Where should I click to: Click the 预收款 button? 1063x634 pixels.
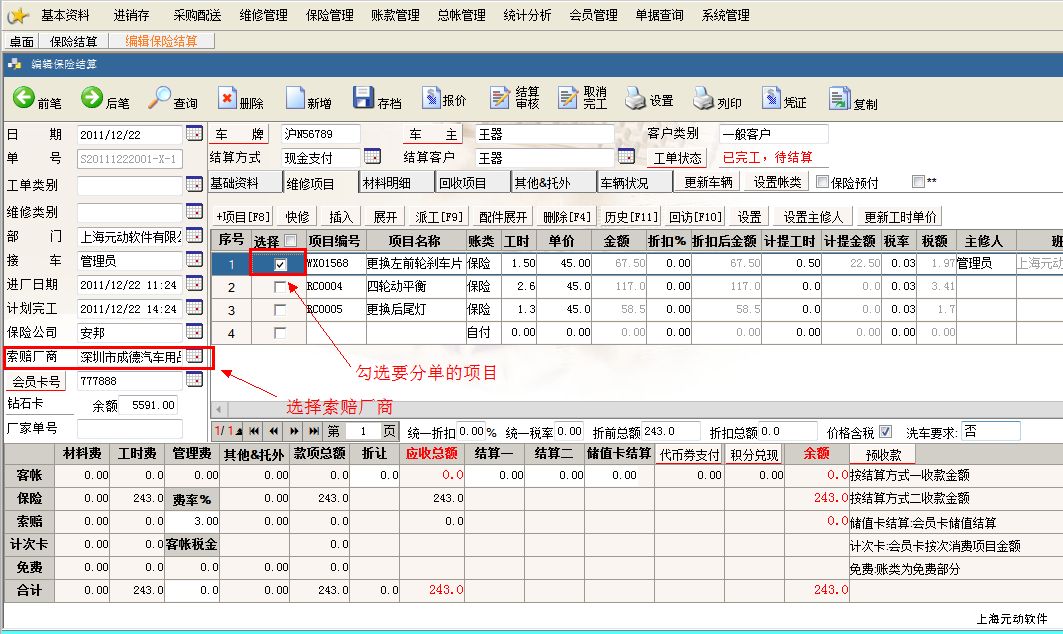(882, 454)
